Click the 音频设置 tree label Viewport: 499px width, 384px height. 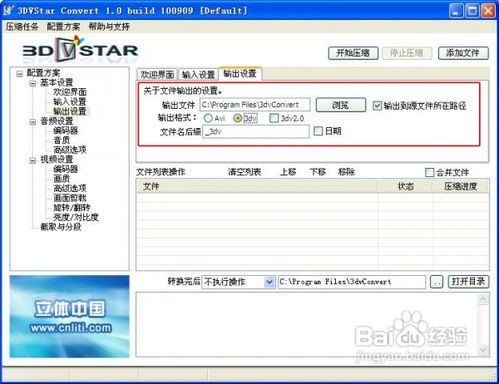pos(57,121)
